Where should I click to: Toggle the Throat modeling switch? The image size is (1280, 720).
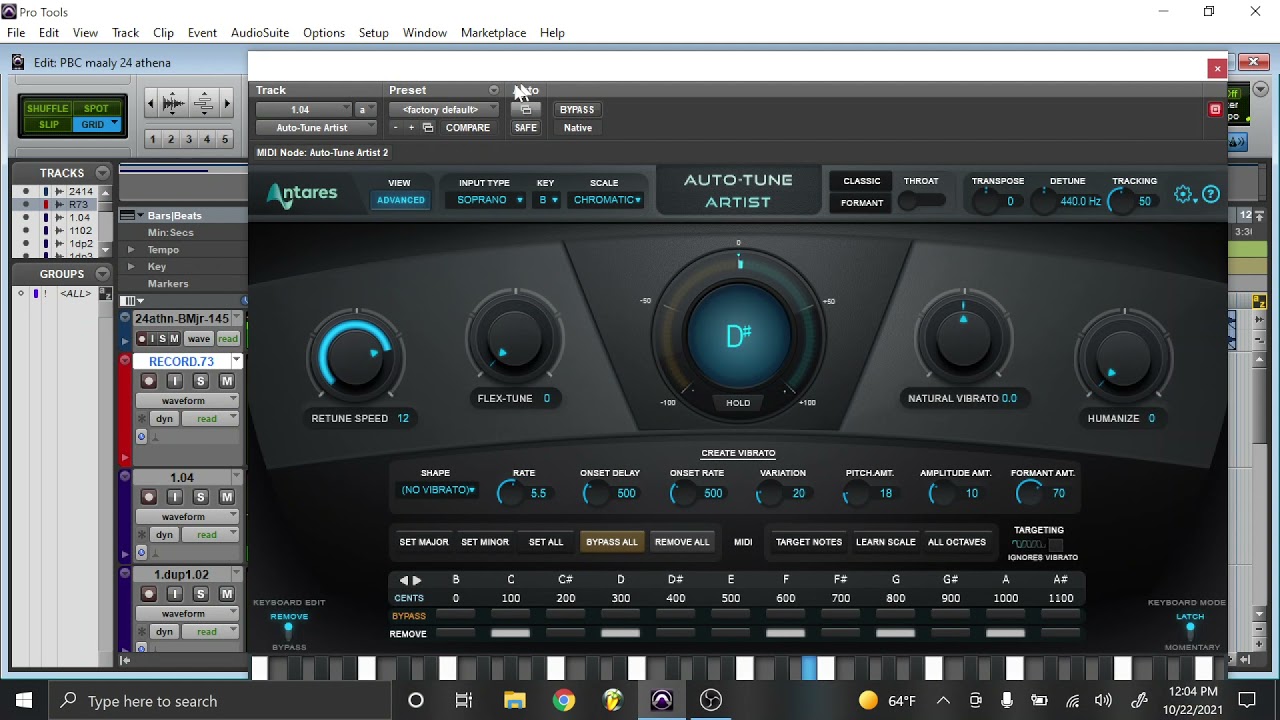[x=921, y=201]
